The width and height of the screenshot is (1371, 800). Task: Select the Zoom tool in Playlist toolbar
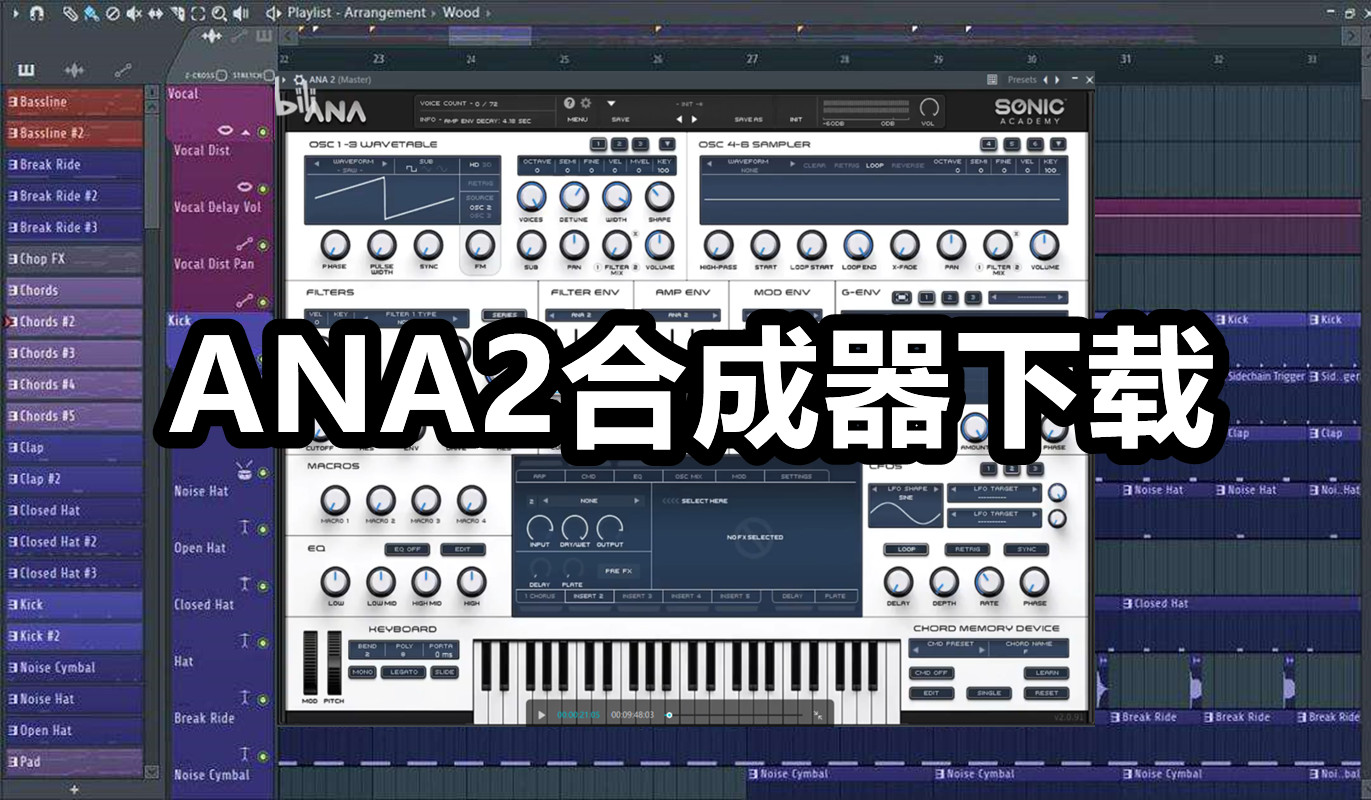click(219, 13)
